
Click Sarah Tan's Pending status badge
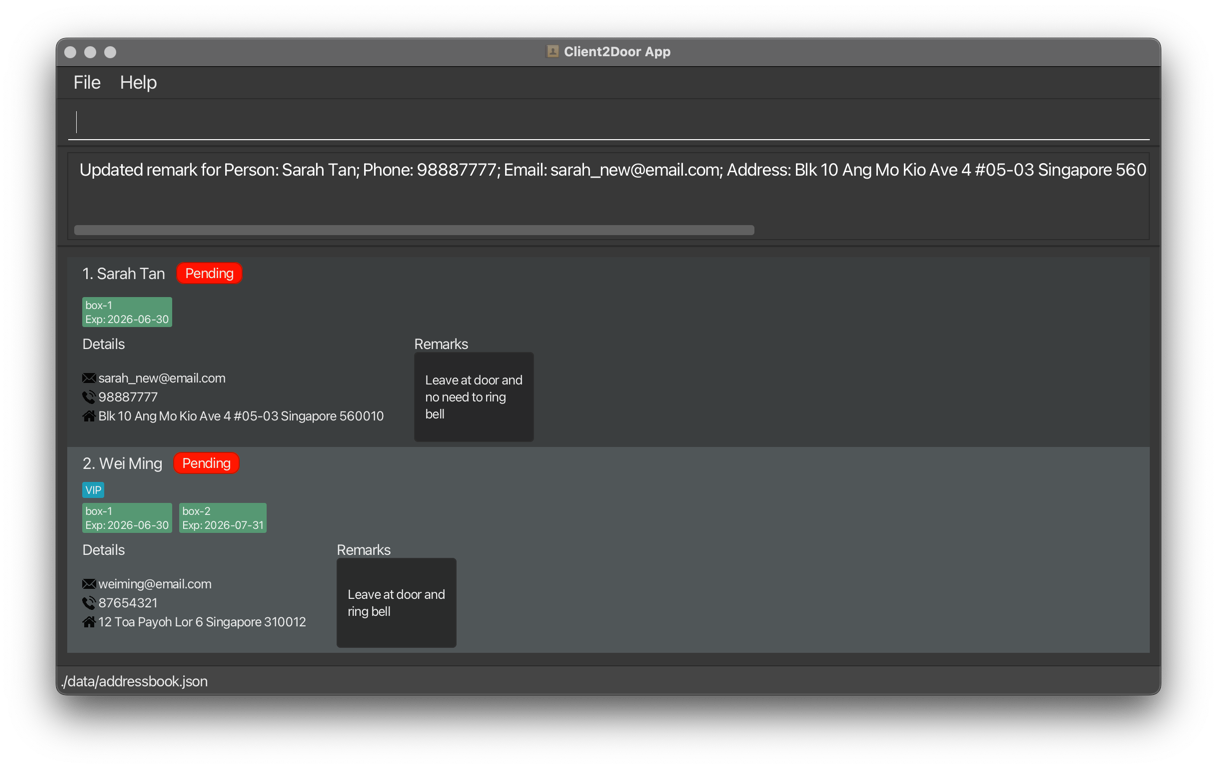point(209,273)
